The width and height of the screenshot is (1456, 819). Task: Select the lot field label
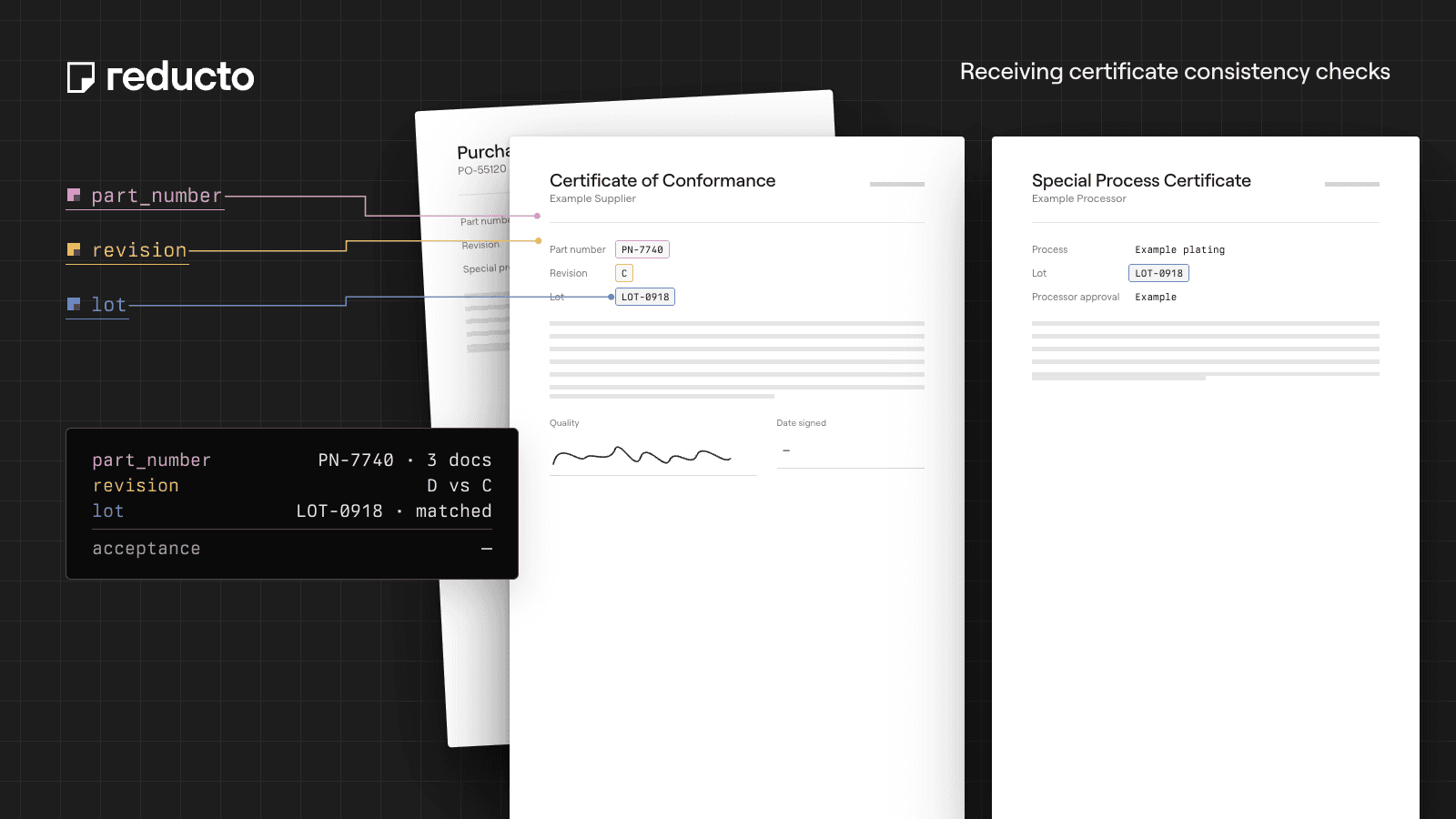[109, 305]
